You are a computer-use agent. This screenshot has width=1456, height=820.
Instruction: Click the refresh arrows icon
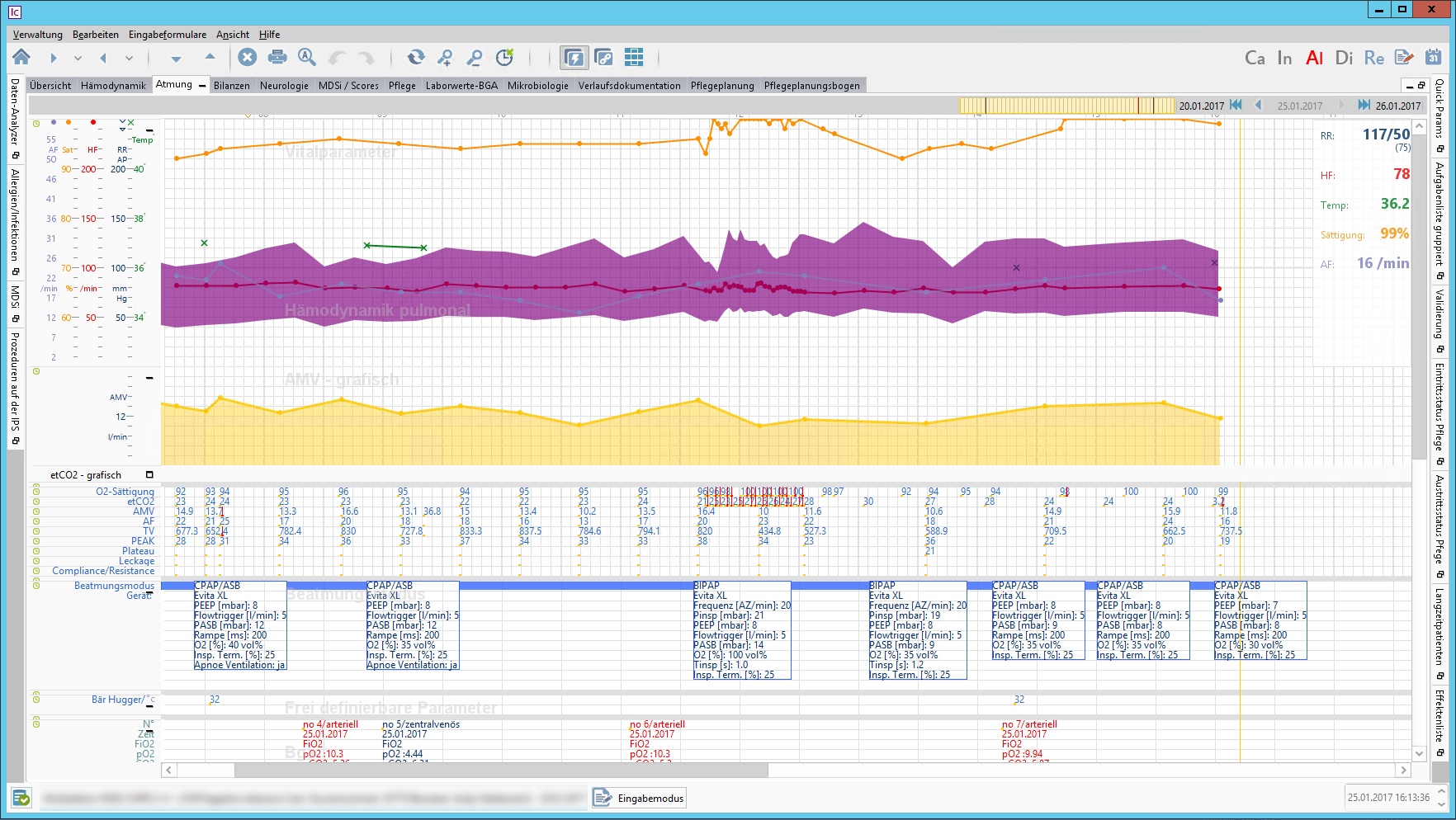click(x=416, y=57)
